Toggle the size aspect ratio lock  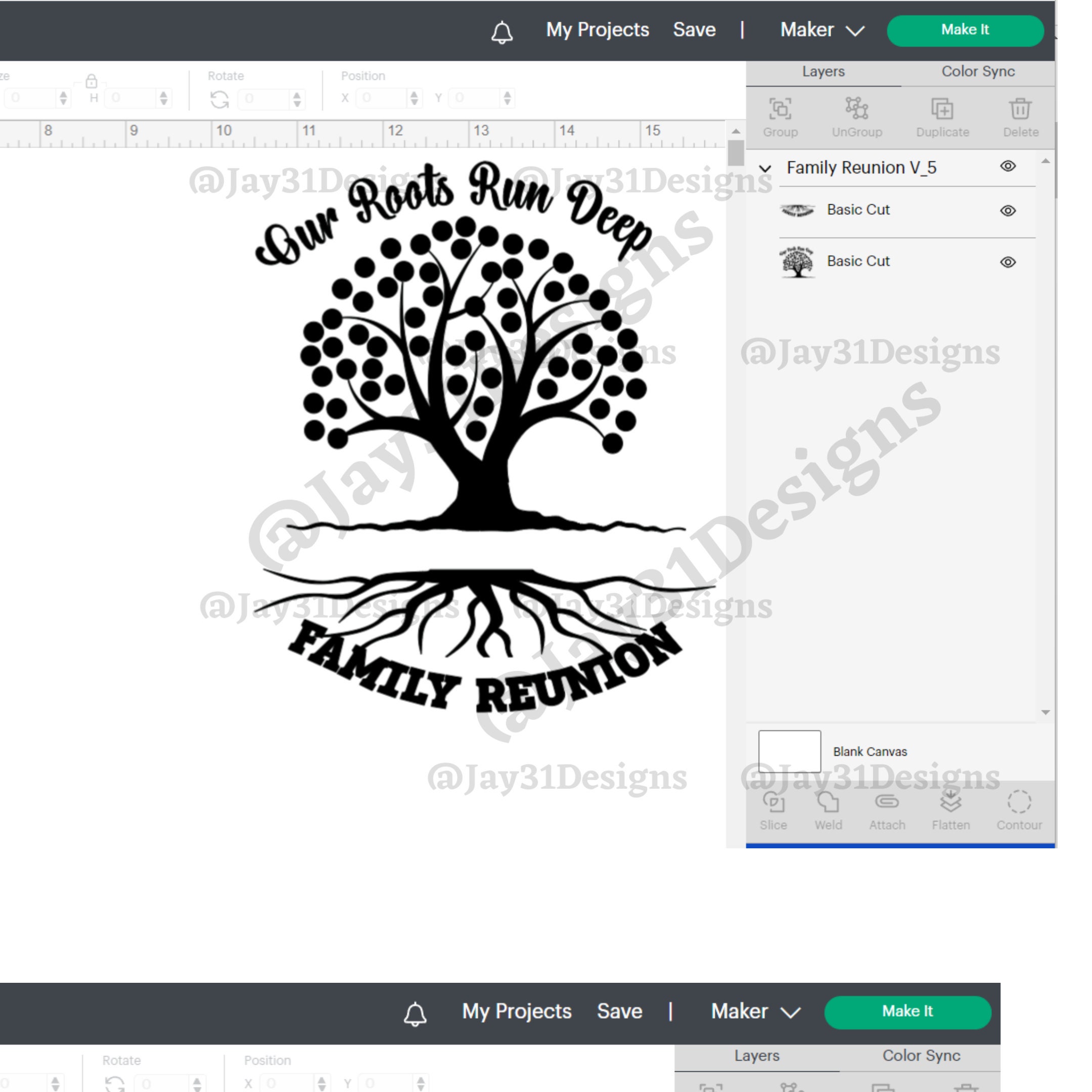pos(92,81)
